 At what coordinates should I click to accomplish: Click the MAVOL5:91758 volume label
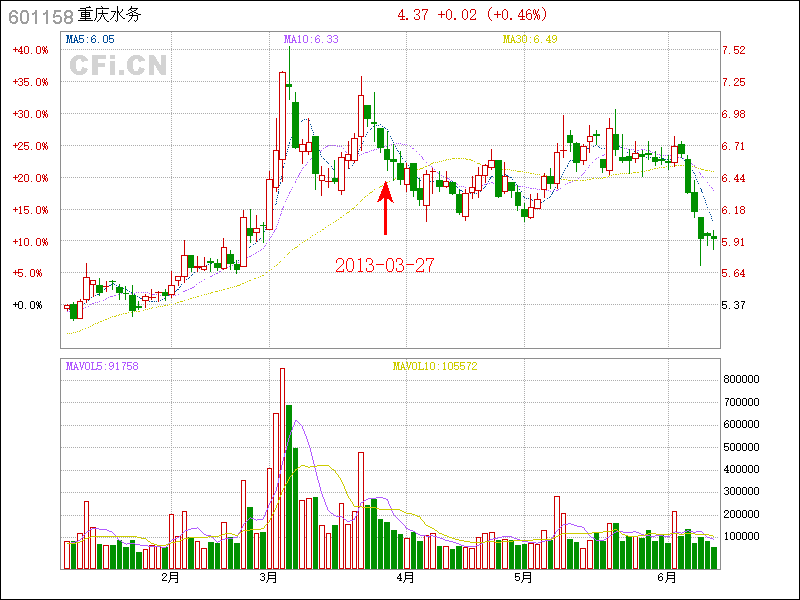(102, 366)
